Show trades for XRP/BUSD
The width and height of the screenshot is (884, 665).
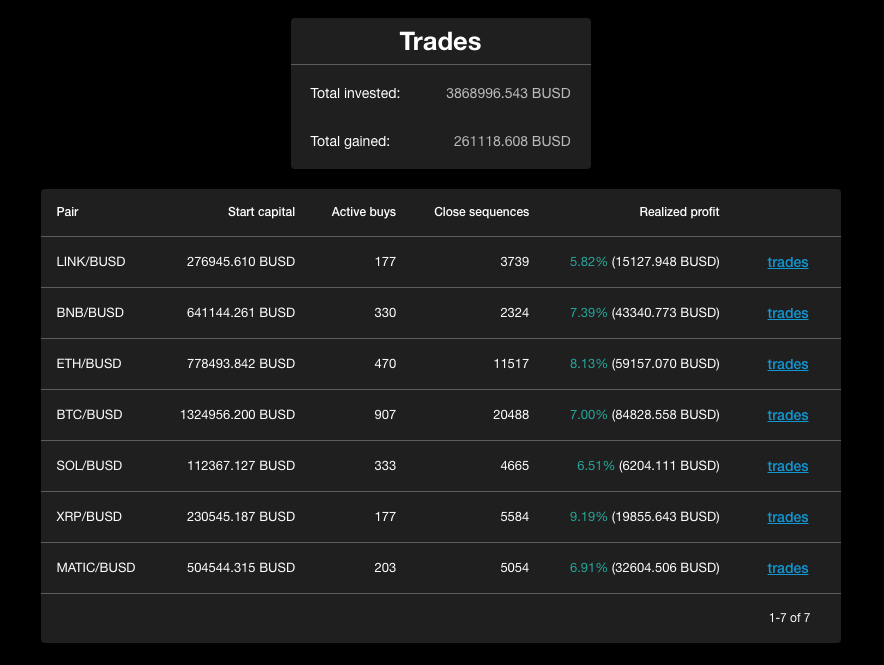pyautogui.click(x=787, y=518)
